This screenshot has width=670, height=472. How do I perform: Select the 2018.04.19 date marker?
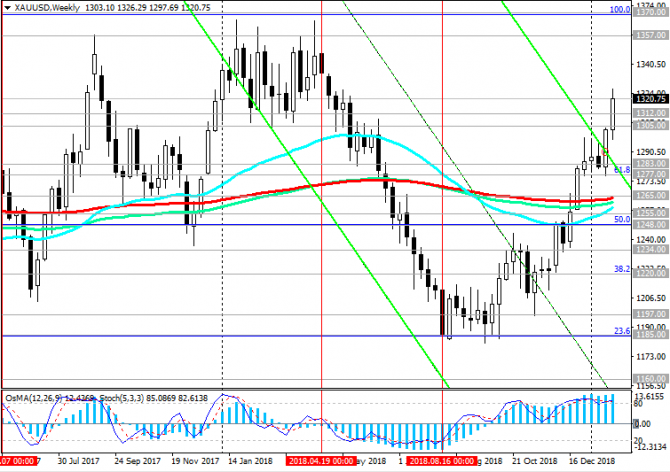click(x=321, y=461)
